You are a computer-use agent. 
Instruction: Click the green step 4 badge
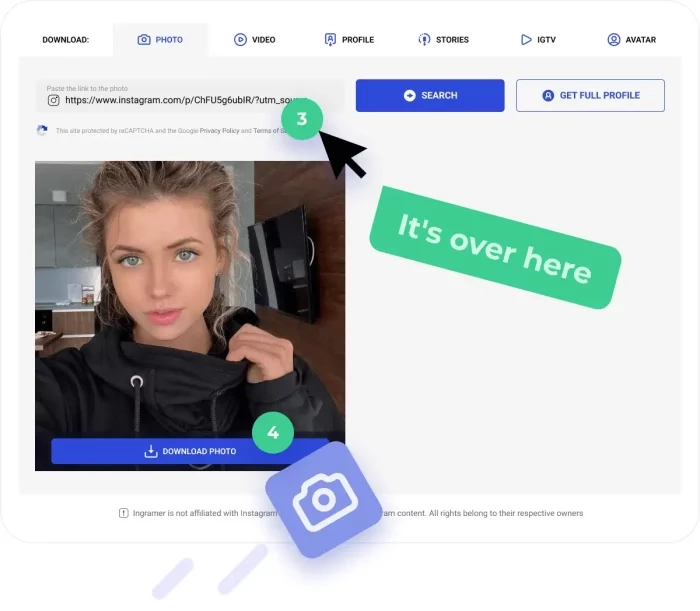[272, 433]
